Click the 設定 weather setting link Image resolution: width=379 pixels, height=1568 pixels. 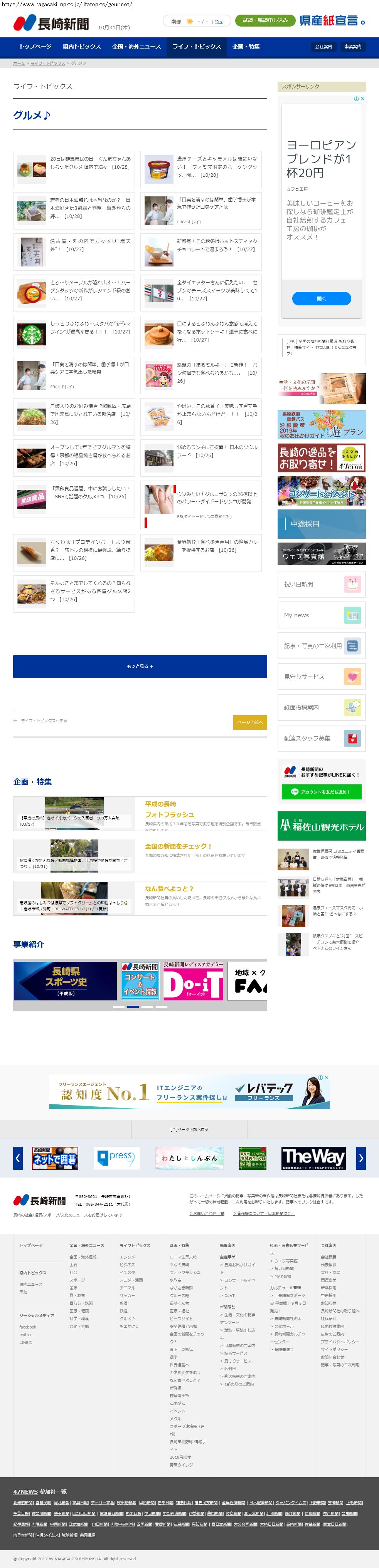[219, 22]
